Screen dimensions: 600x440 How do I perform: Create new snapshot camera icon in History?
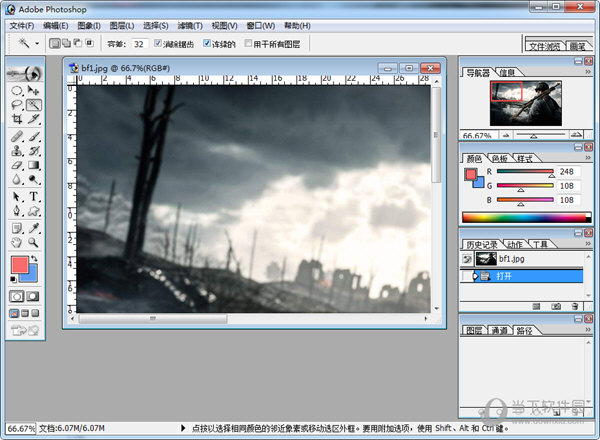click(556, 306)
